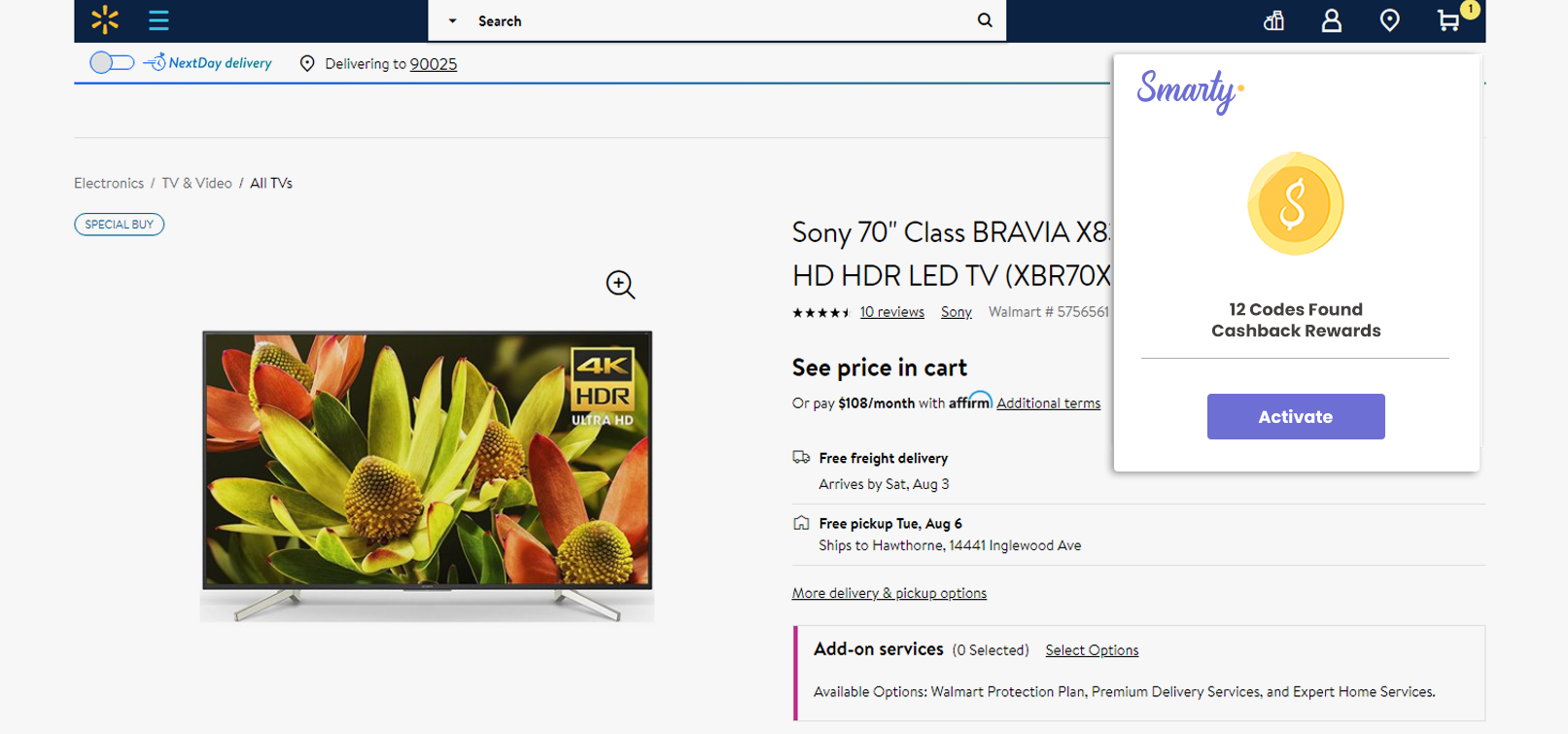Click the delivery location pin icon

[307, 63]
